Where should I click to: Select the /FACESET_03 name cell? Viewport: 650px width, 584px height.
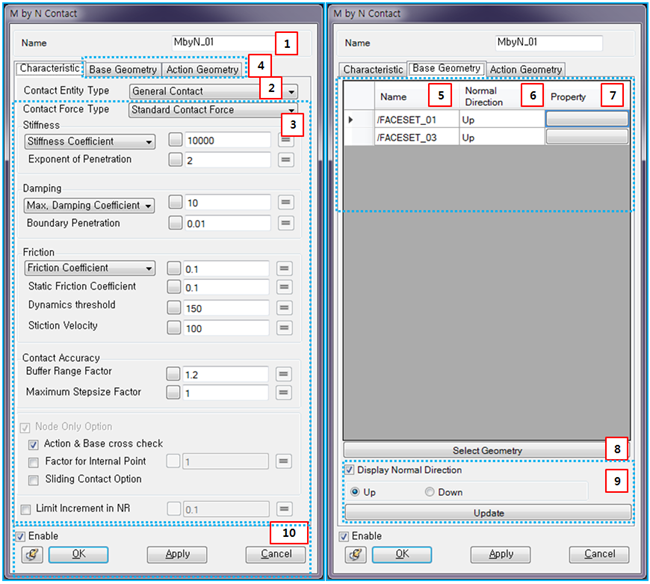coord(417,137)
